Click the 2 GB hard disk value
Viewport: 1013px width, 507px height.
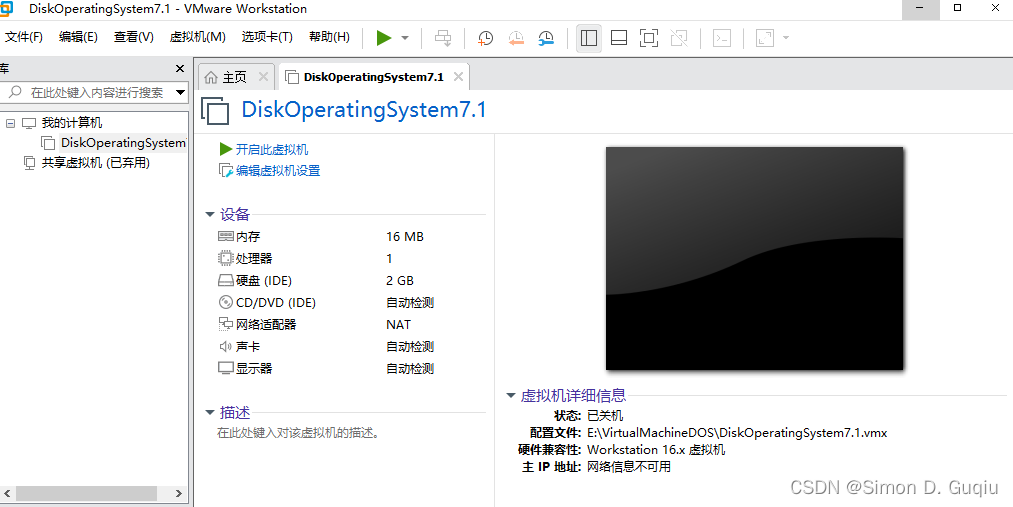[x=400, y=280]
